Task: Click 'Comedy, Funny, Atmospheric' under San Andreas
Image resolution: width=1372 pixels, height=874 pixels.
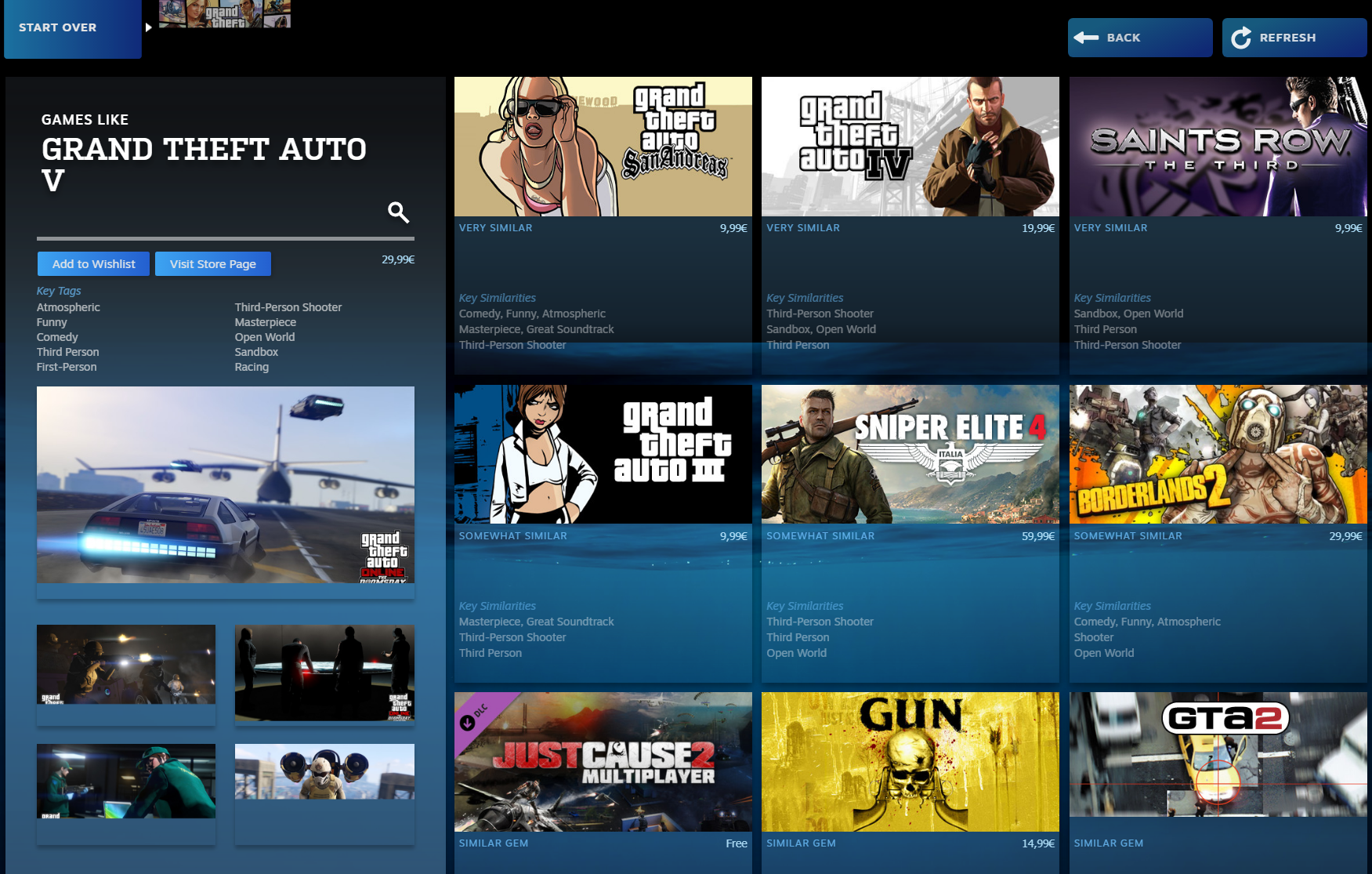Action: (x=532, y=314)
